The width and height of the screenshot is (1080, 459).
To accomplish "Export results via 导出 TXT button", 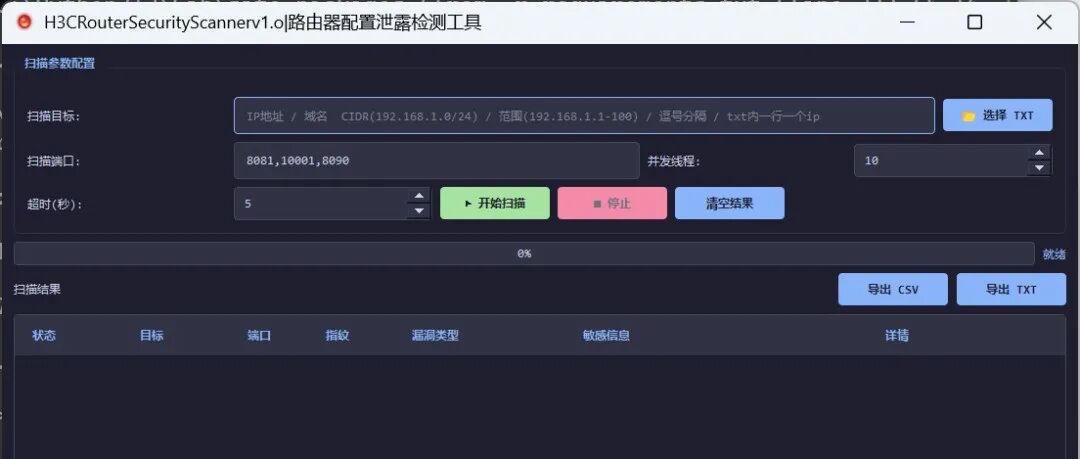I will (1011, 289).
